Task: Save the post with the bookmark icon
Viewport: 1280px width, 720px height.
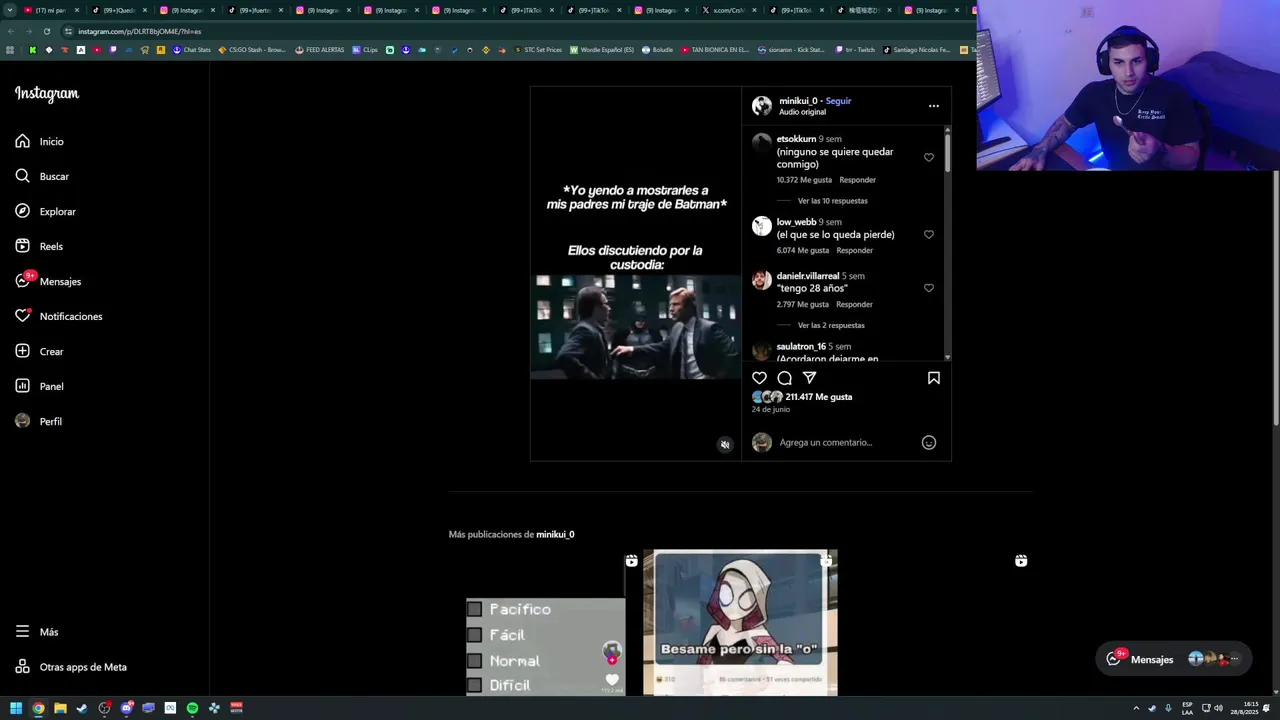Action: point(933,378)
